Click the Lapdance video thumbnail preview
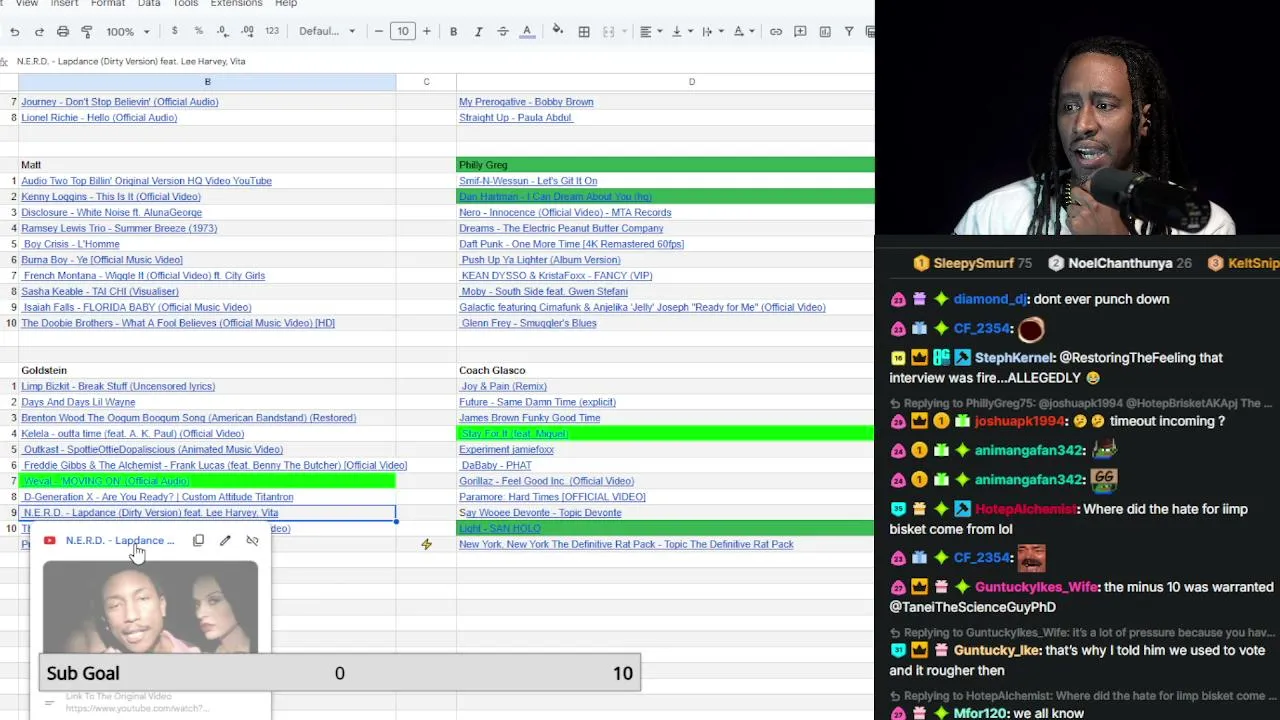The width and height of the screenshot is (1280, 720). pyautogui.click(x=150, y=607)
